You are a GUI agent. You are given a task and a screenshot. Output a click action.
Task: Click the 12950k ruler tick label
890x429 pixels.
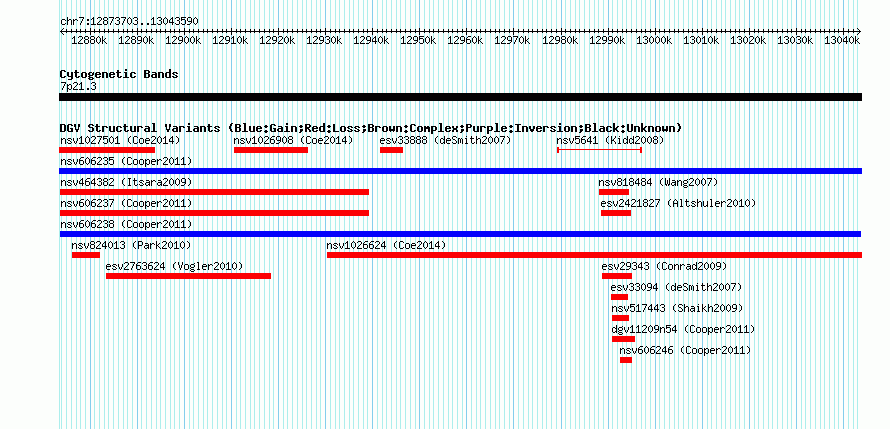[418, 41]
